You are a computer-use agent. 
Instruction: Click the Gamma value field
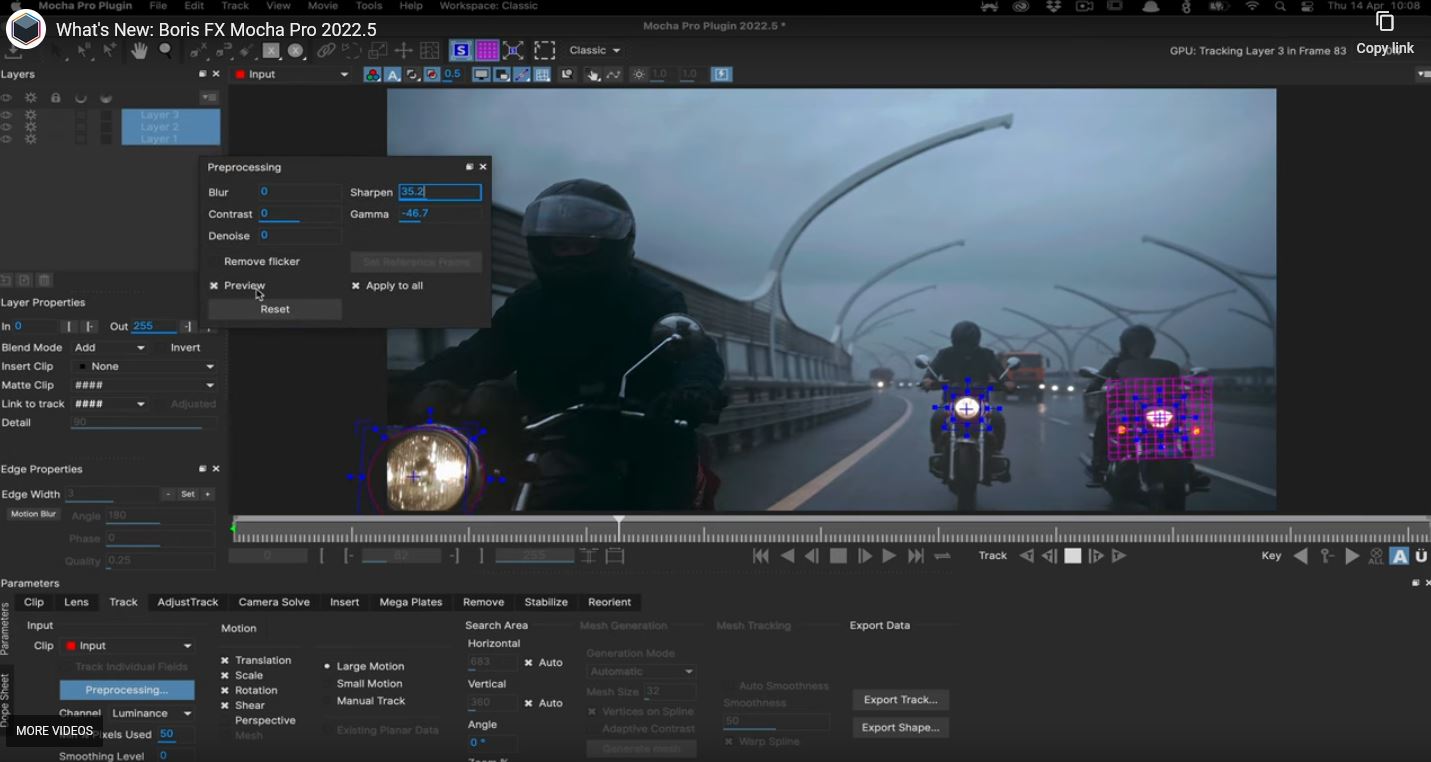(x=440, y=214)
